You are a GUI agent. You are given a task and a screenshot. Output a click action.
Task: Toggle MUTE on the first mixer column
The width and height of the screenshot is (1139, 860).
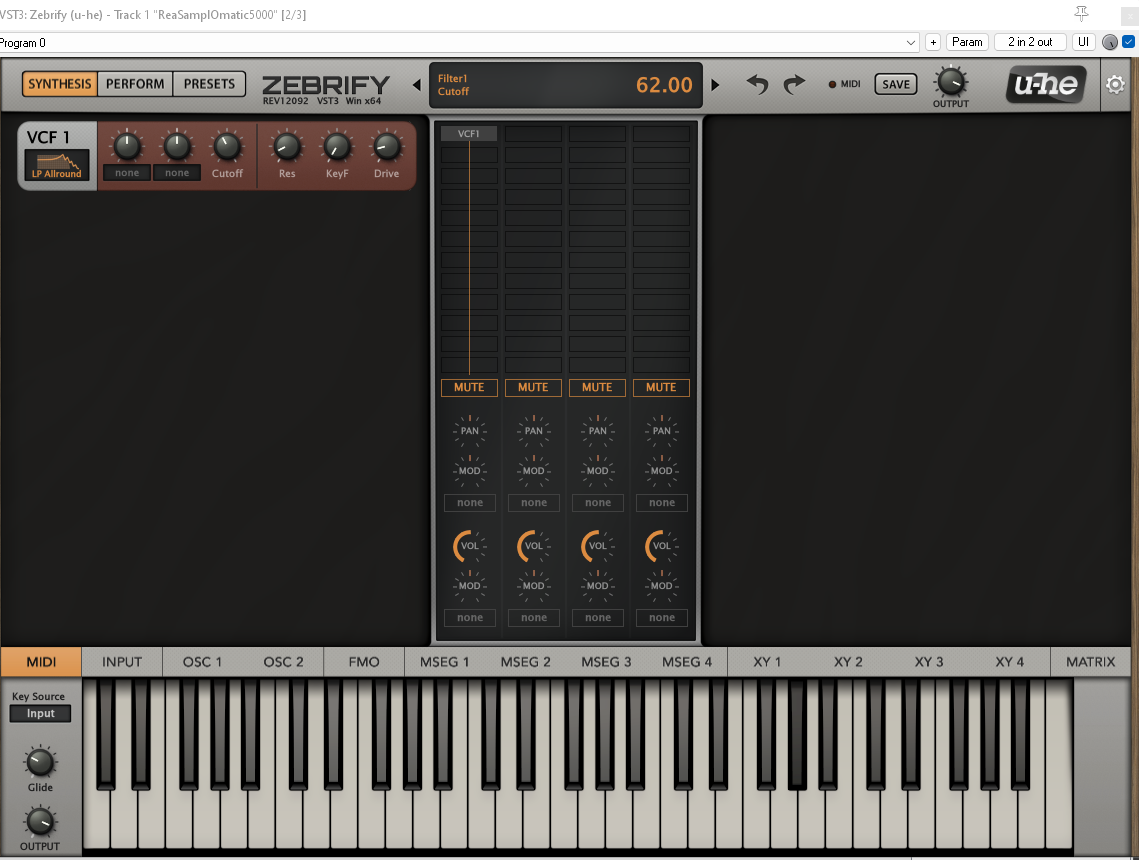[469, 388]
